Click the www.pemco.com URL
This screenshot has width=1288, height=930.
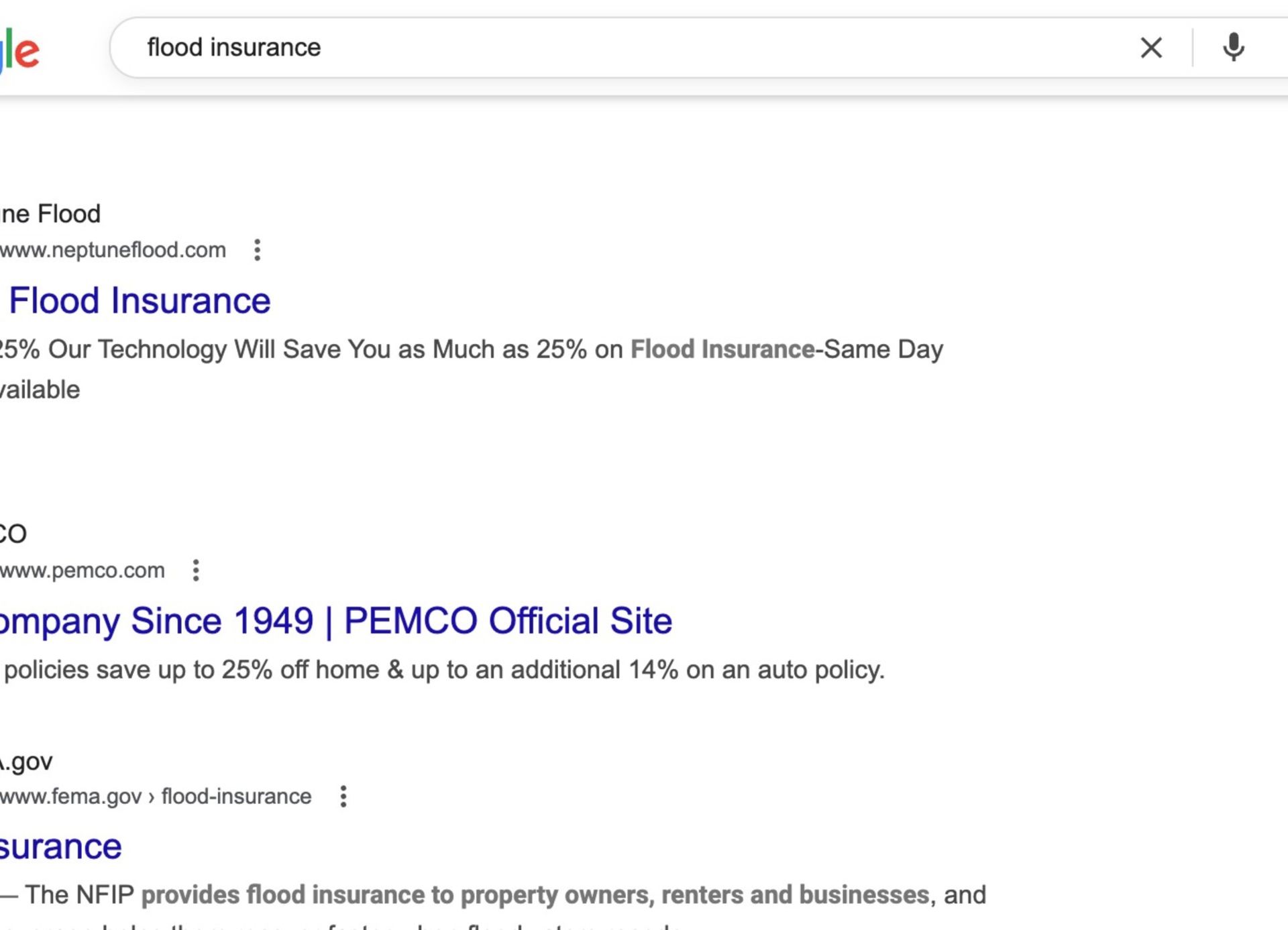click(82, 571)
